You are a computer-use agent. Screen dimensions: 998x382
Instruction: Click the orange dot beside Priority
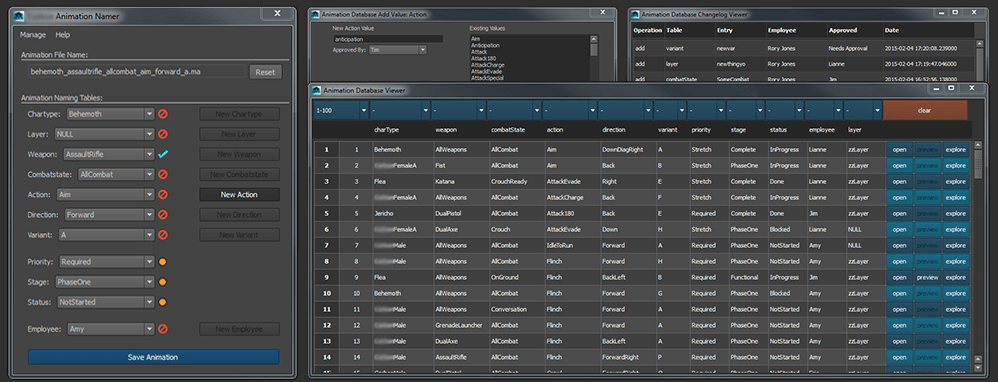point(162,262)
